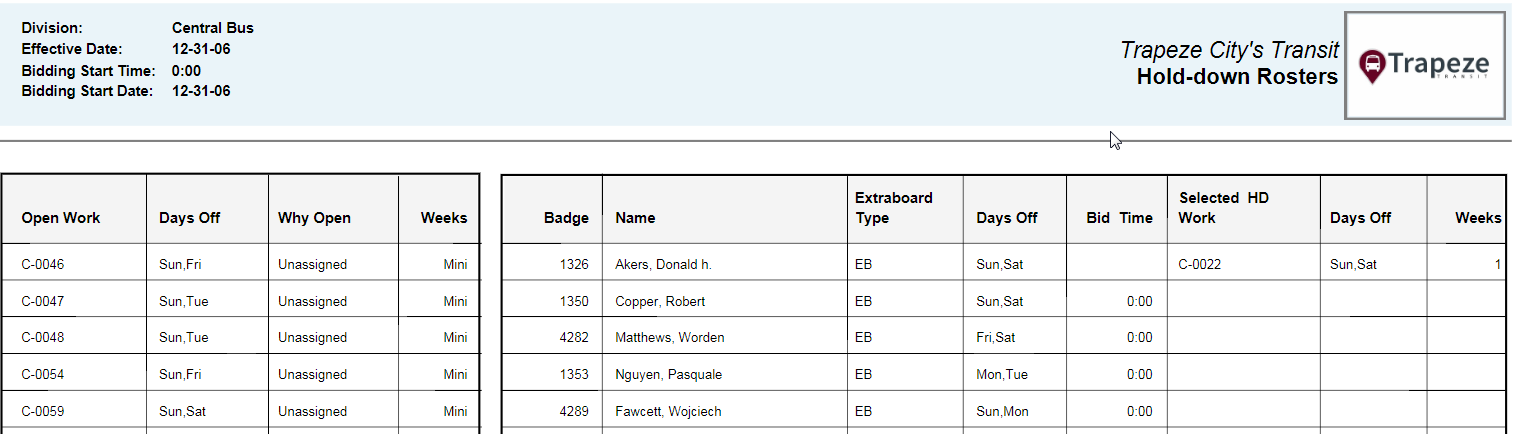1522x434 pixels.
Task: Click selected hold-down work C-0022
Action: point(1200,265)
